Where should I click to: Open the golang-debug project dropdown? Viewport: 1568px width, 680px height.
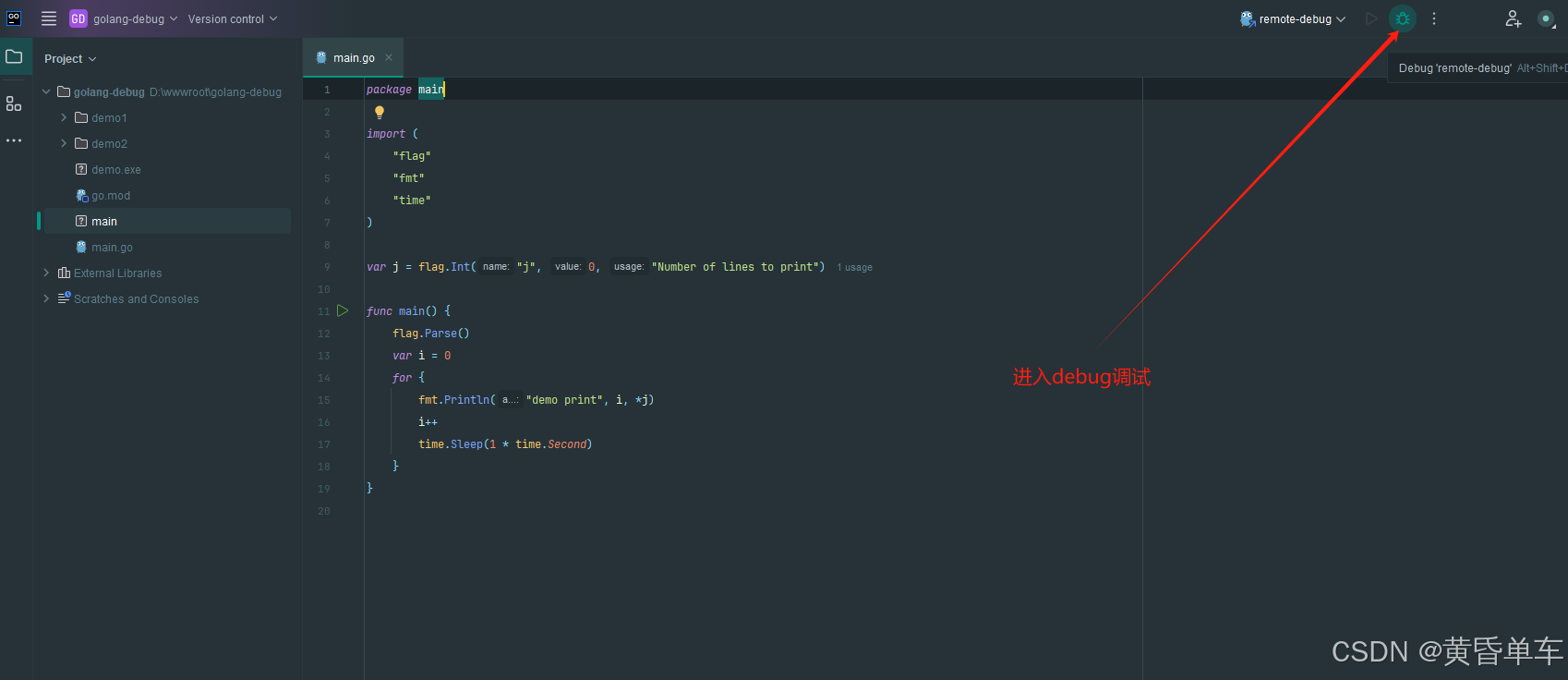[135, 18]
